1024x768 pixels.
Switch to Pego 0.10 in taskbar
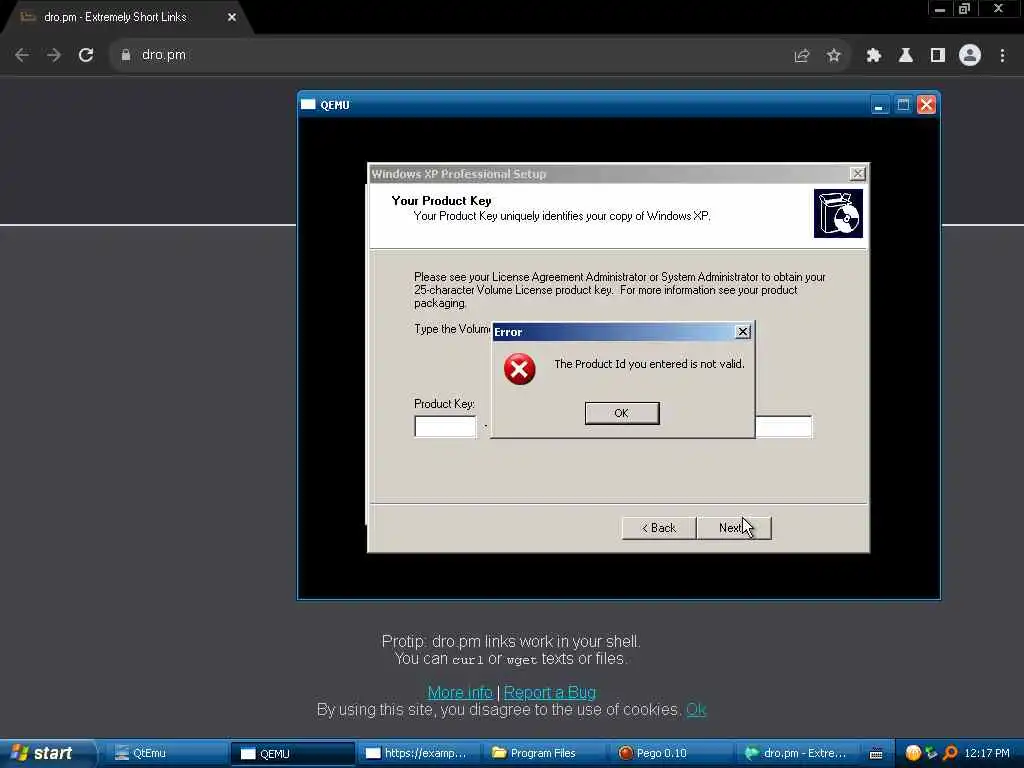coord(673,753)
